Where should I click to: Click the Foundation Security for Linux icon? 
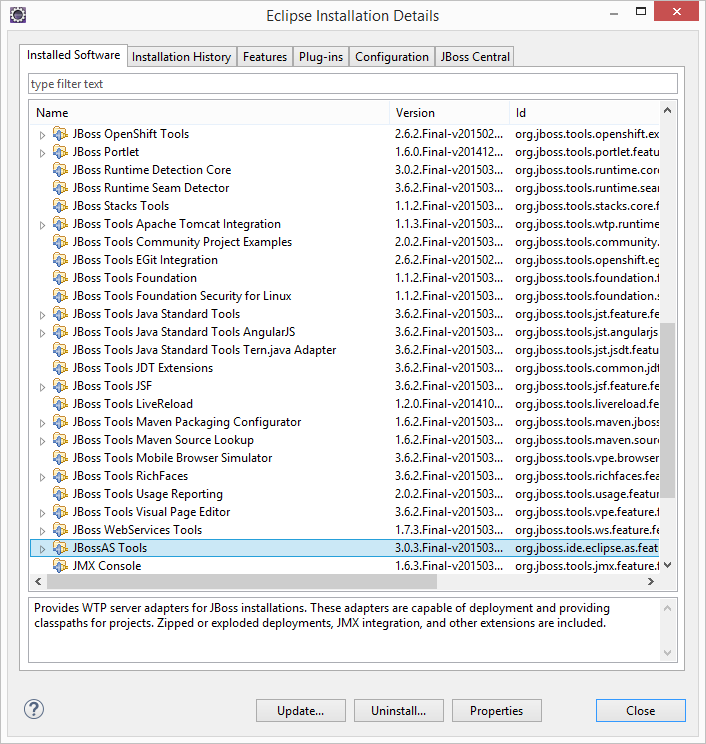click(60, 297)
